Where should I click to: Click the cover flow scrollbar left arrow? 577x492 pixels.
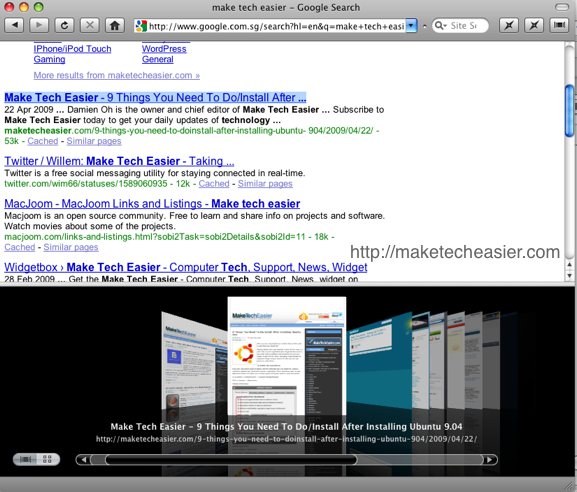(84, 460)
